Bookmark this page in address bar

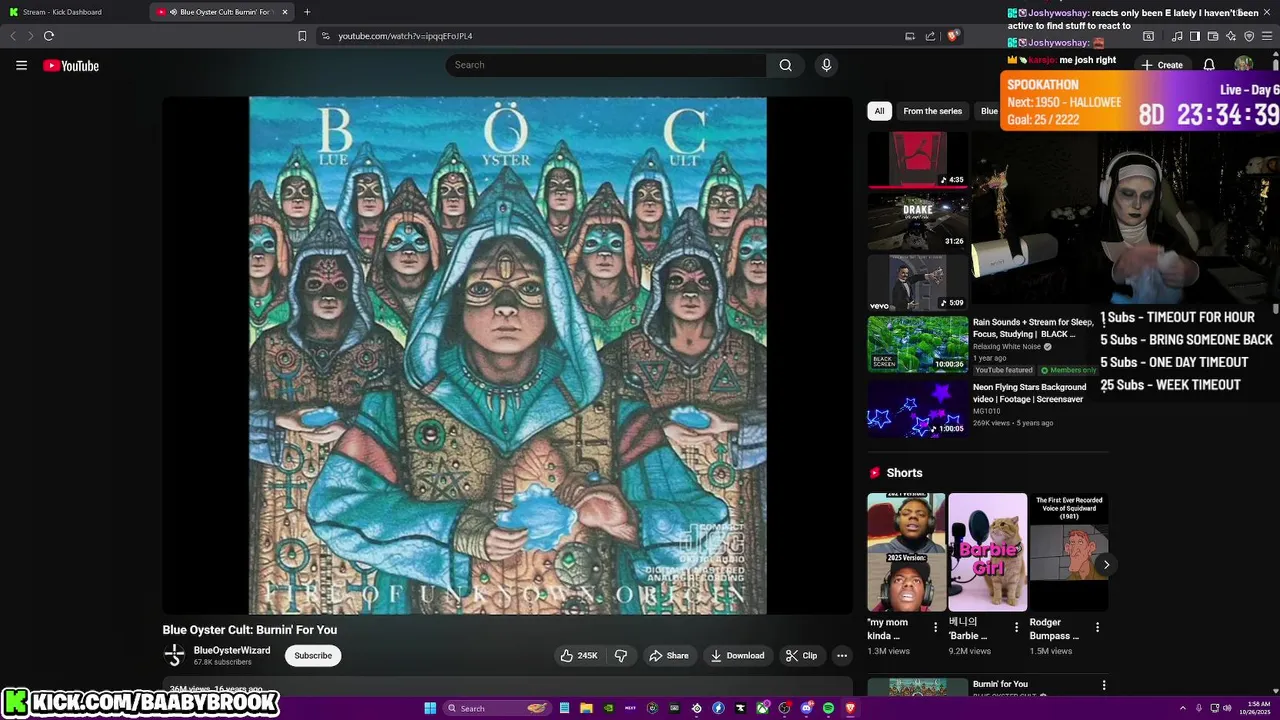tap(302, 36)
